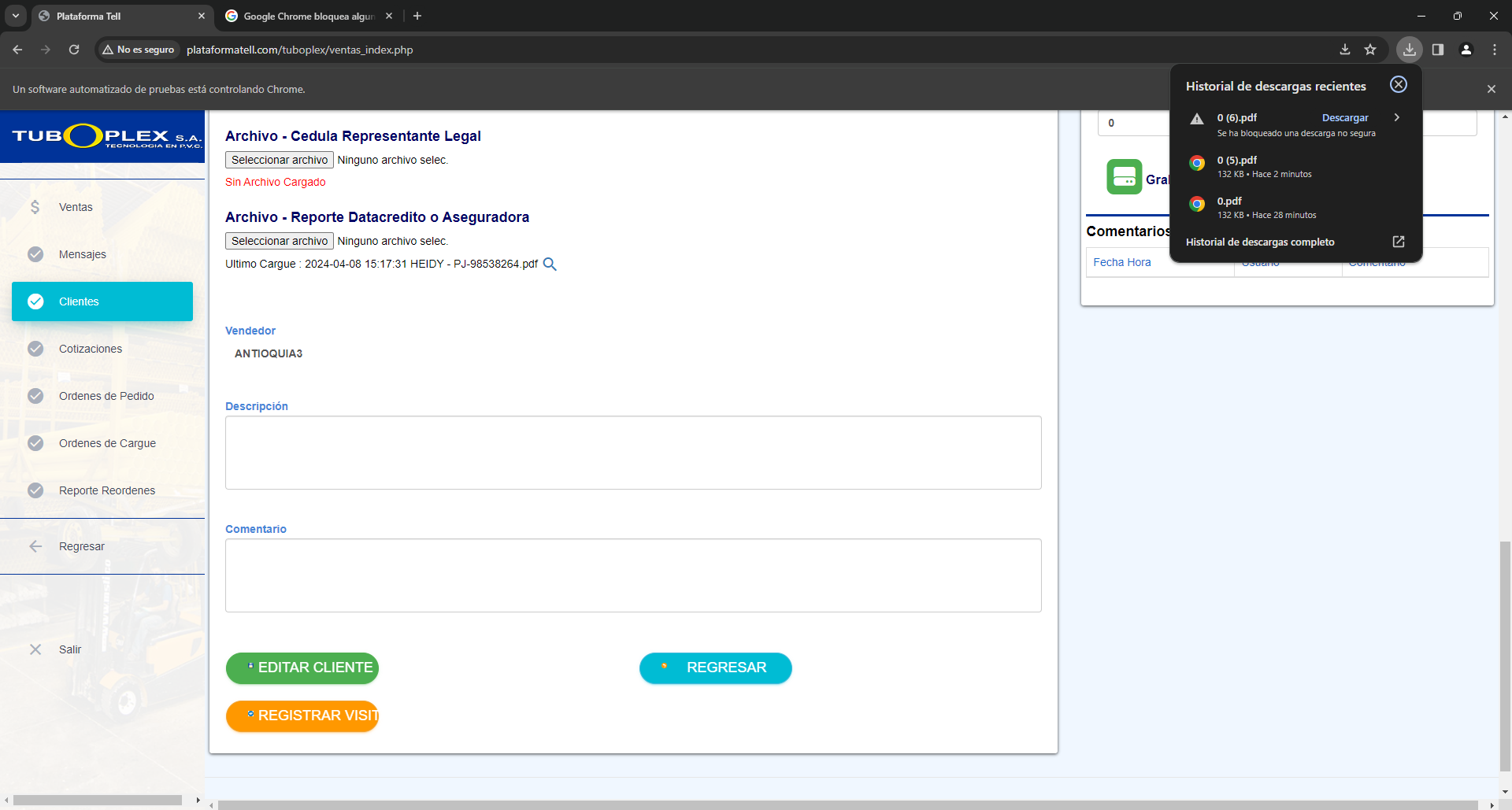Reload the page with the refresh icon
Screen dimensions: 1512x810
[74, 50]
